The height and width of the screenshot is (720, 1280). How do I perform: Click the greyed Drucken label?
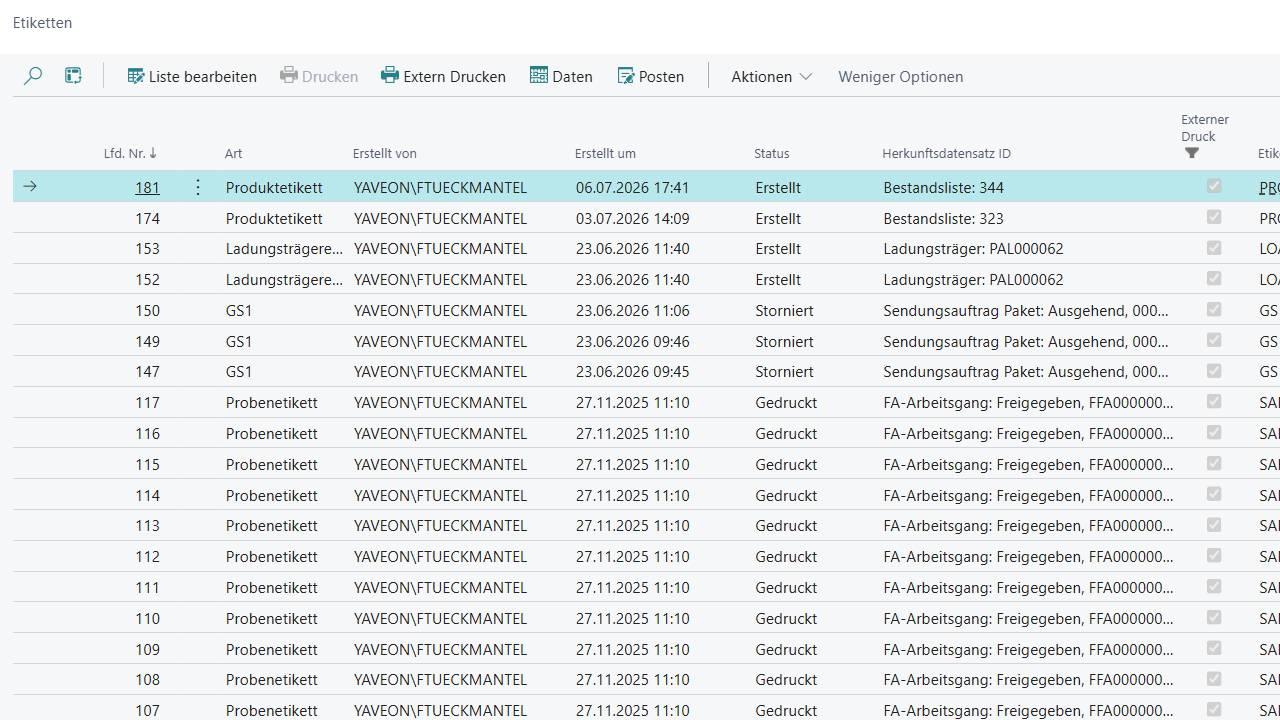330,76
